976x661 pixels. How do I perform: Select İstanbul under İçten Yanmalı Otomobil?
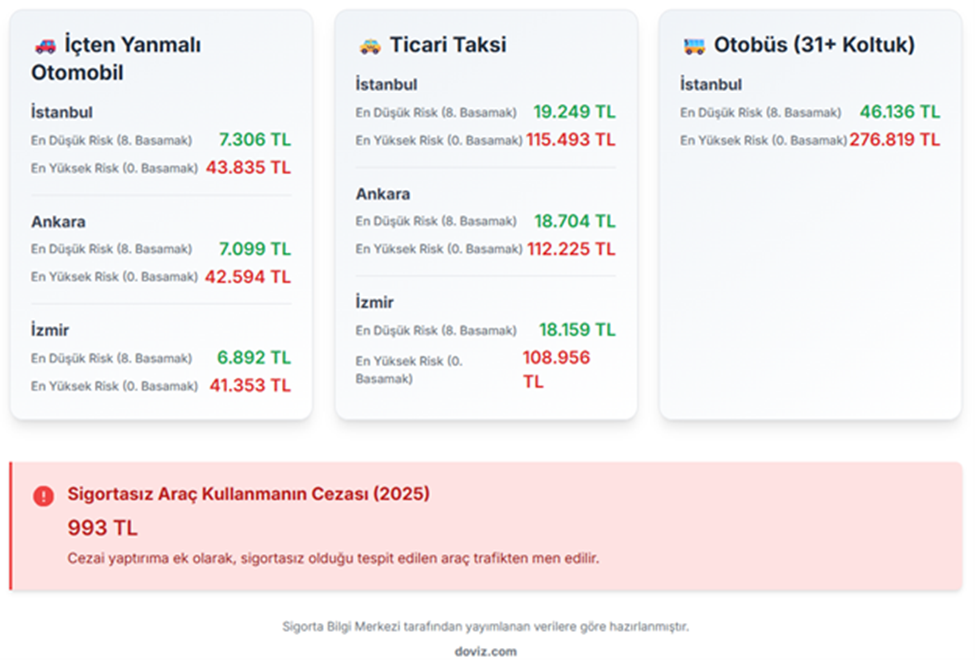click(61, 112)
